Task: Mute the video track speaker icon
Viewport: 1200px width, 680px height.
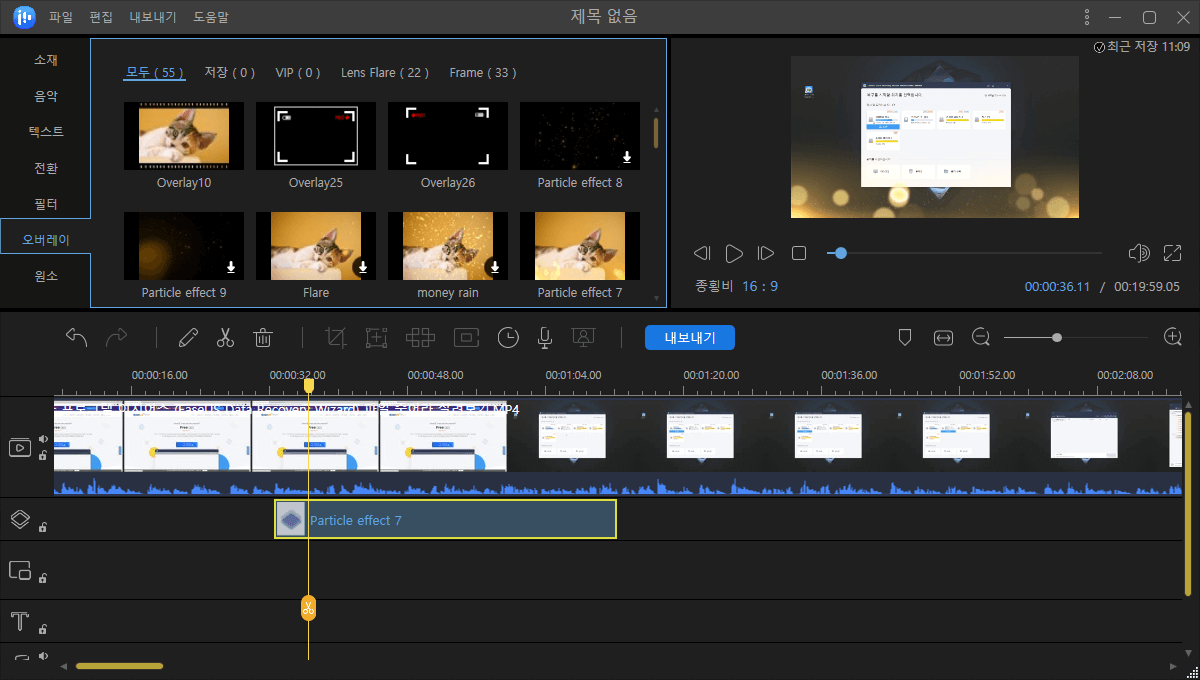Action: (43, 439)
